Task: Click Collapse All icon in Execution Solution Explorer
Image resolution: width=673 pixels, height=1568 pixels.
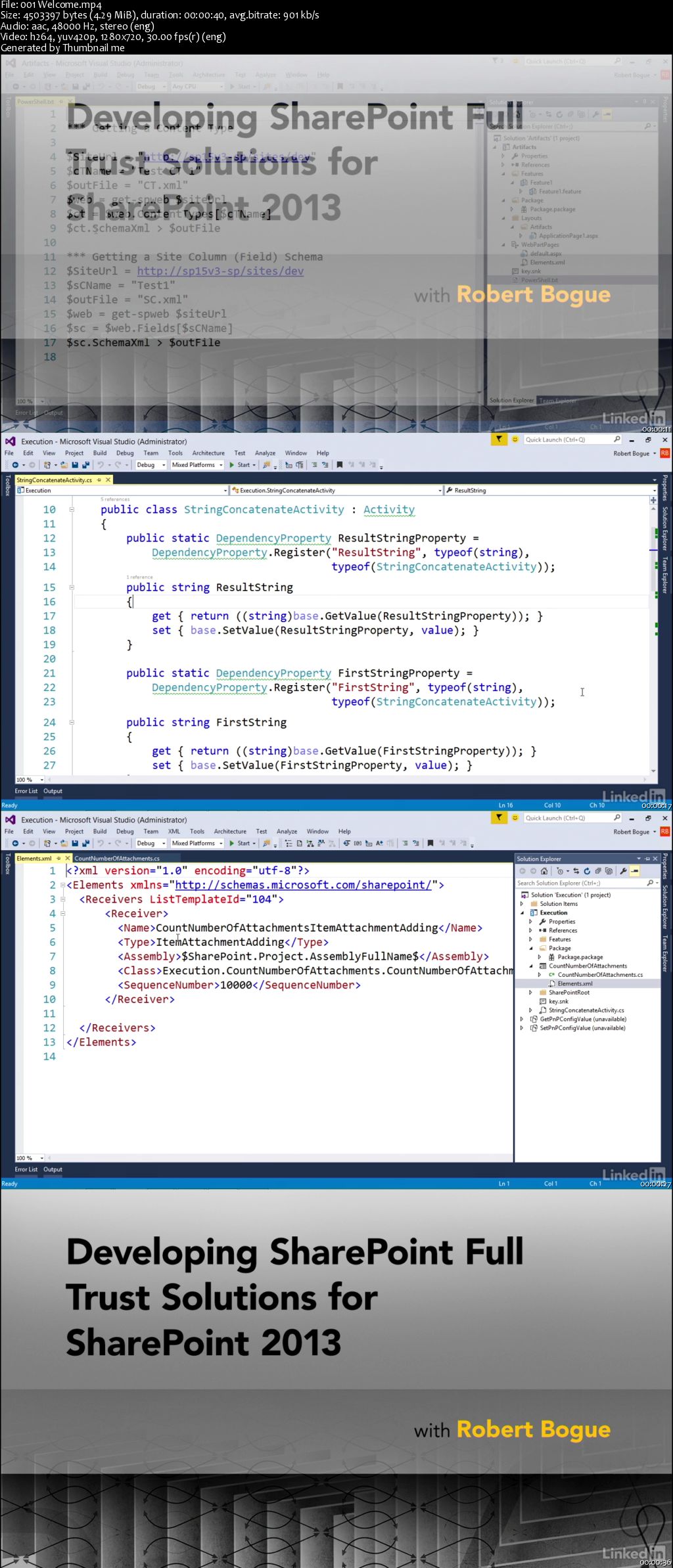Action: click(597, 871)
